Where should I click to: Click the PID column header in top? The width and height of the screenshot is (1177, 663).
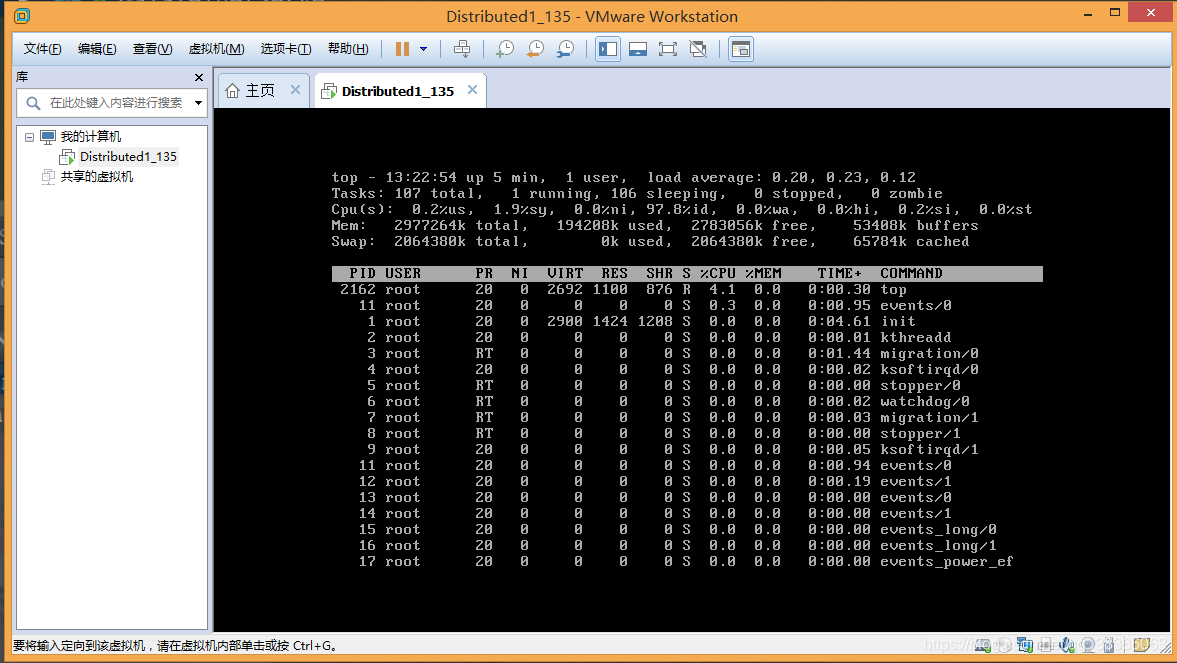[x=363, y=273]
